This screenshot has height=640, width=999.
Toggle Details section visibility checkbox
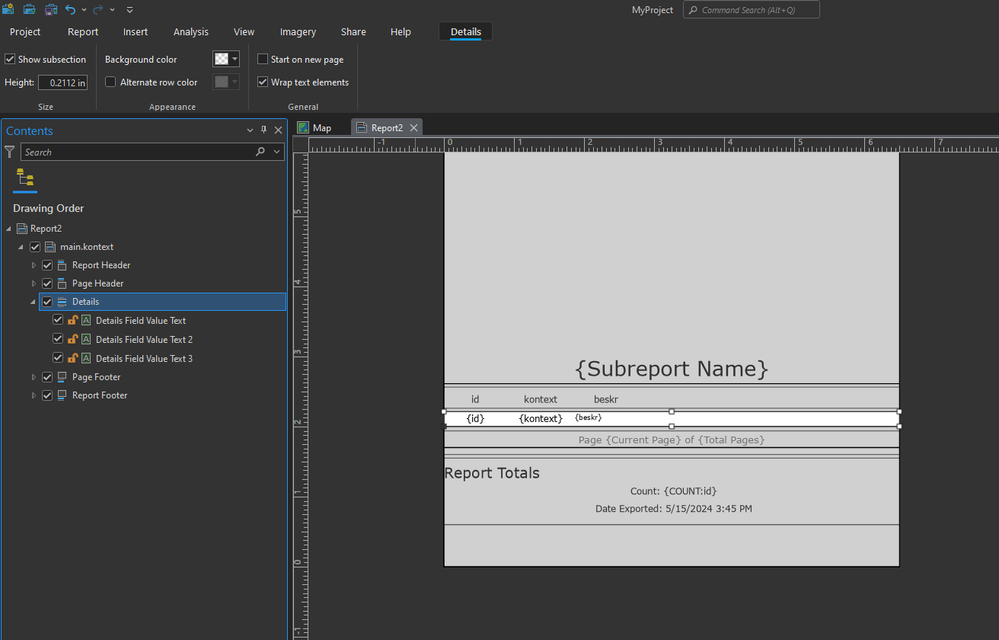47,302
